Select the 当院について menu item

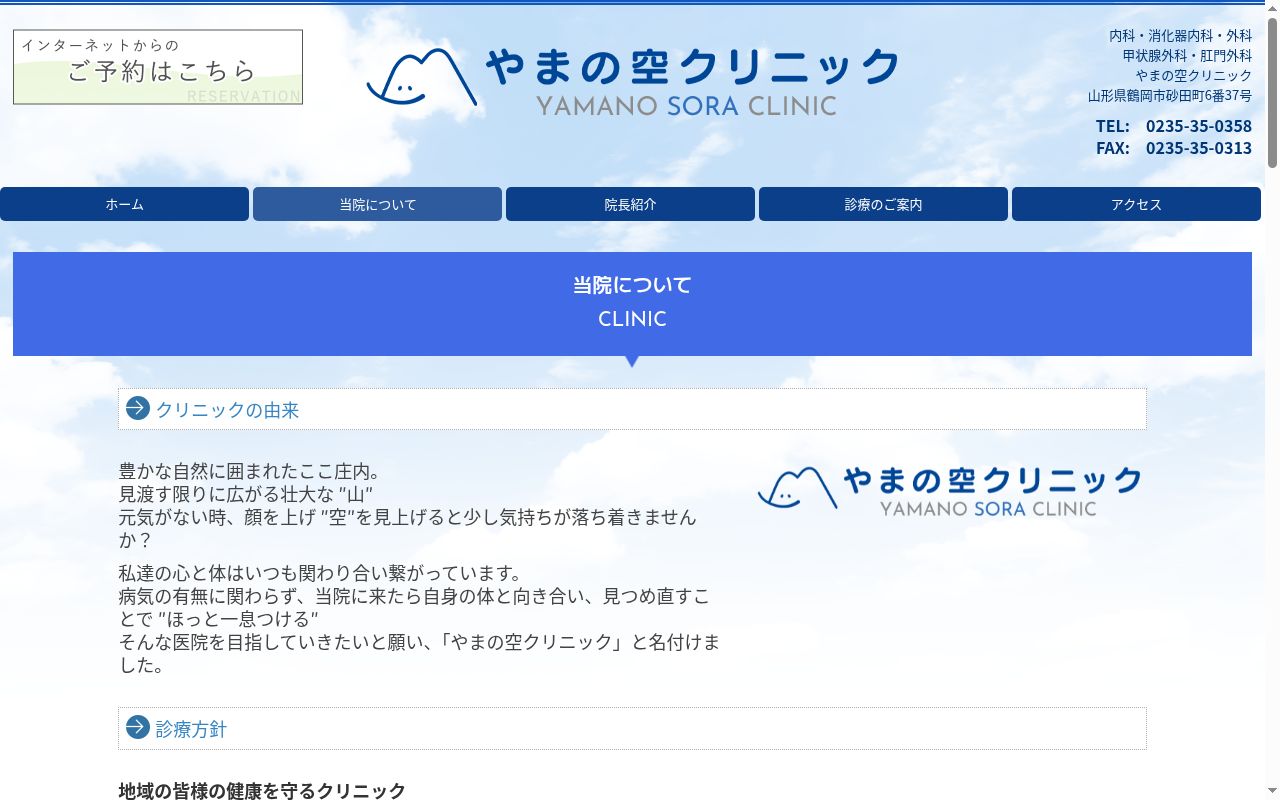tap(377, 204)
